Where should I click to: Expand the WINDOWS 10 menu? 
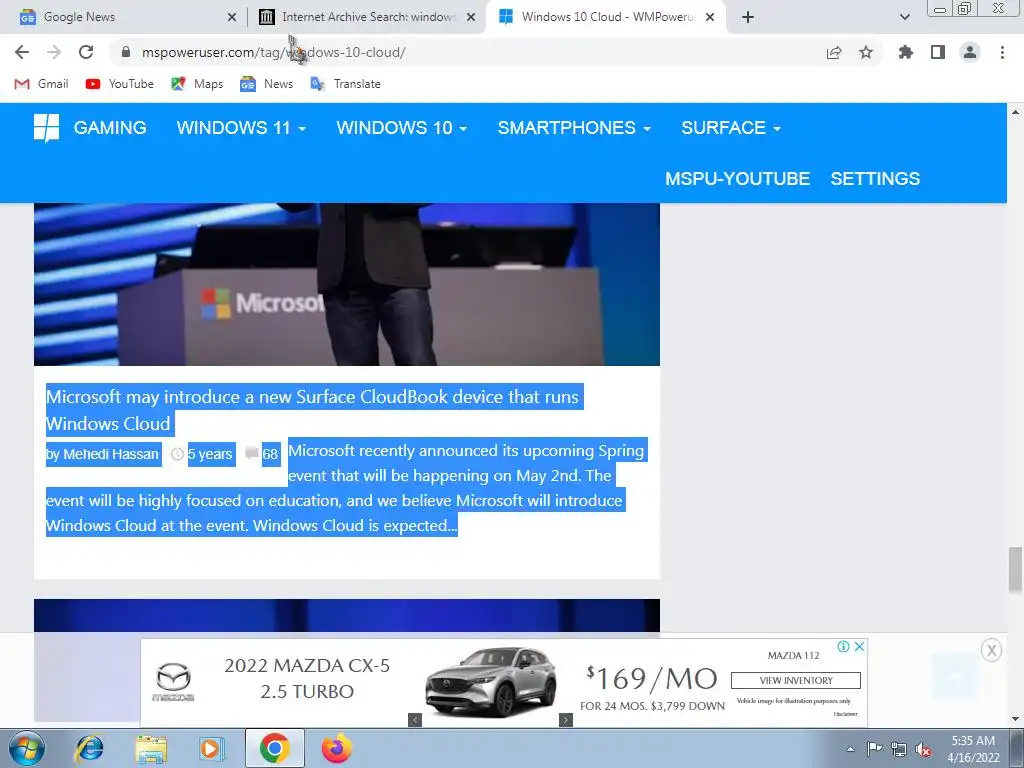click(x=402, y=127)
